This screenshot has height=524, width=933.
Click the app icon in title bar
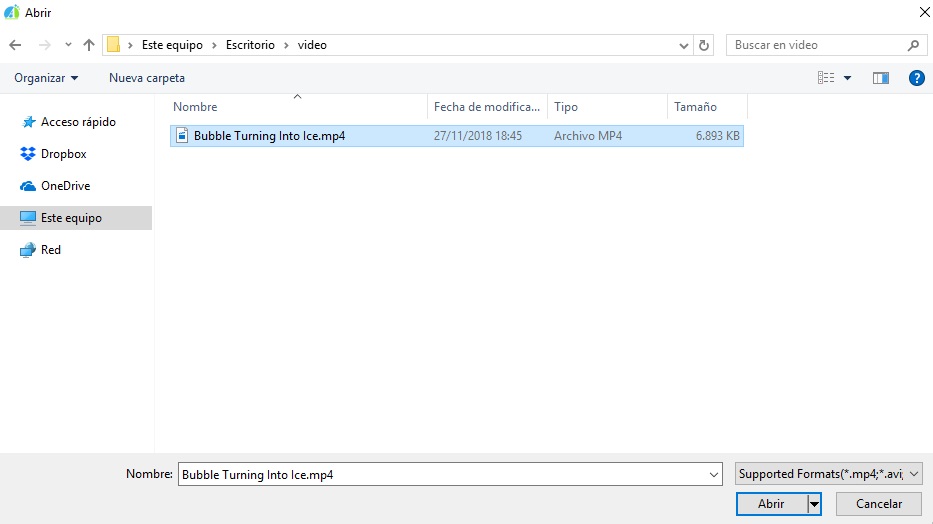click(11, 12)
